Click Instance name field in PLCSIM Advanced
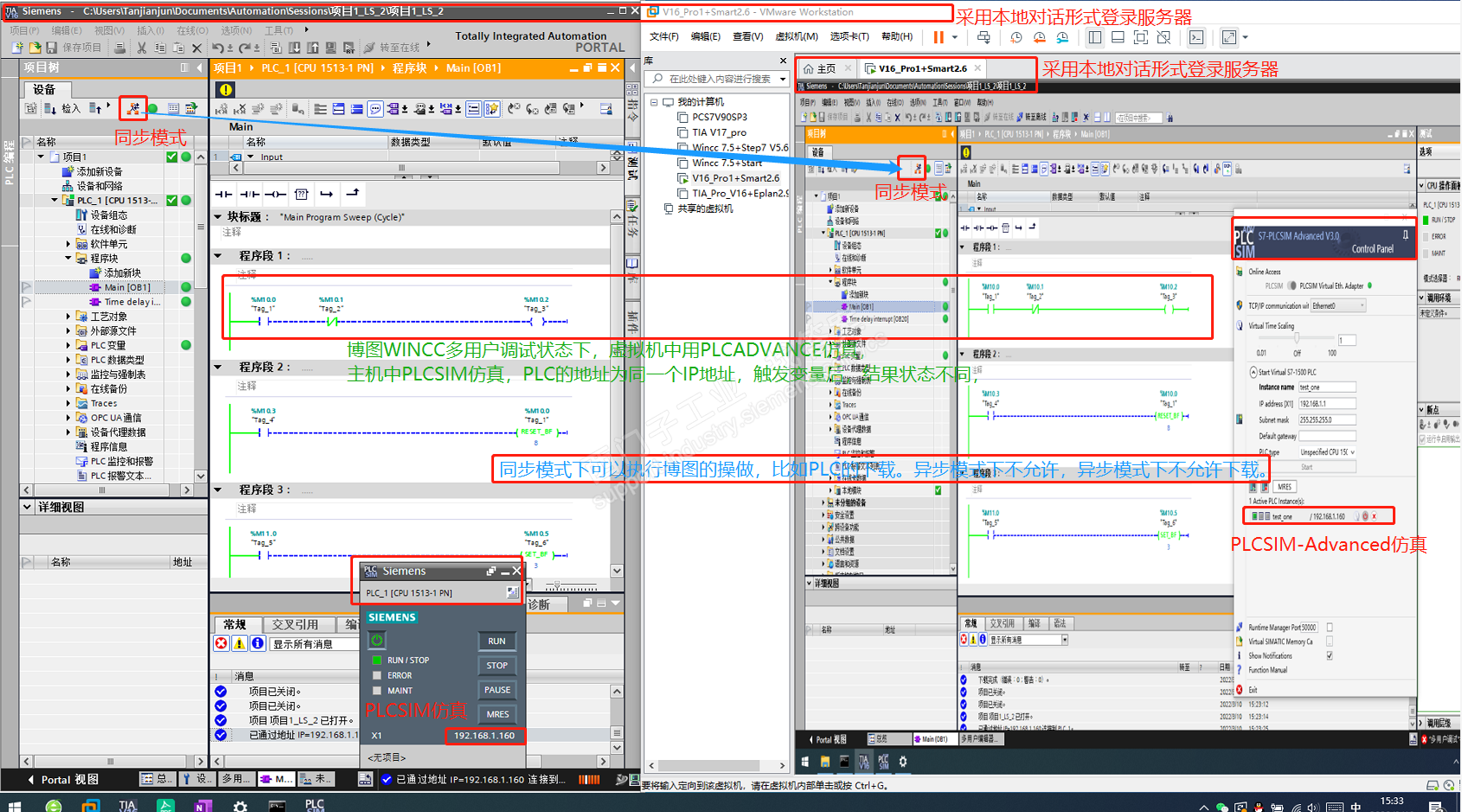This screenshot has height=812, width=1462. 1327,387
